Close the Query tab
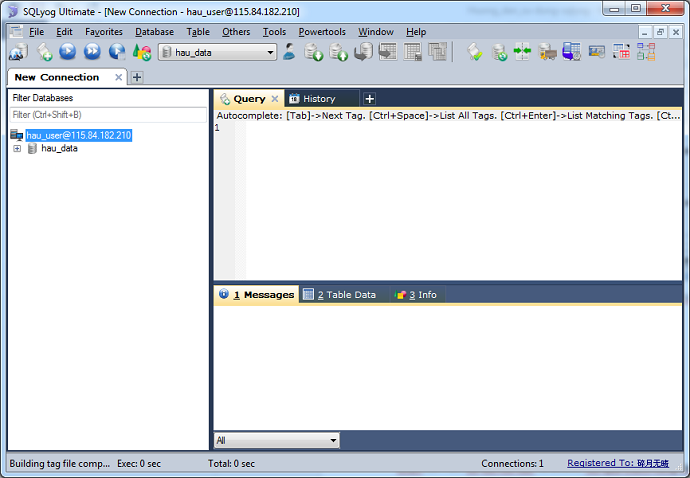 pyautogui.click(x=275, y=99)
